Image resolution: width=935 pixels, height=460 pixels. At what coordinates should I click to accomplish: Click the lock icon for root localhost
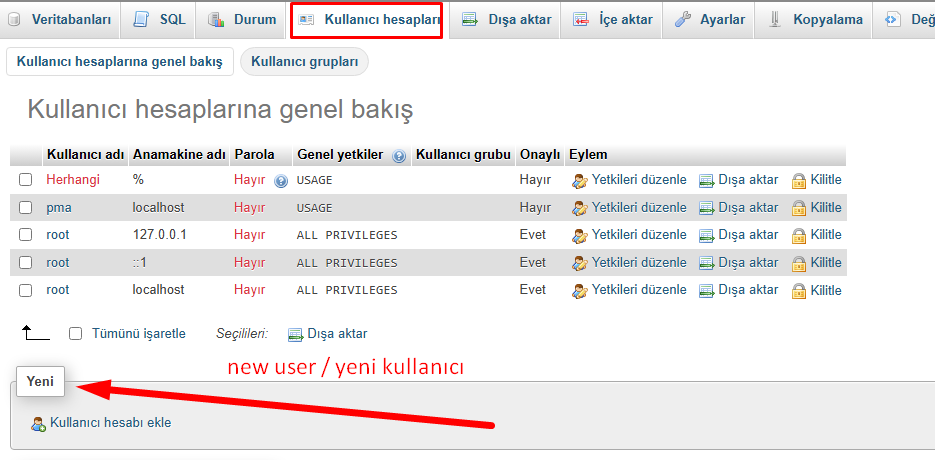(799, 292)
